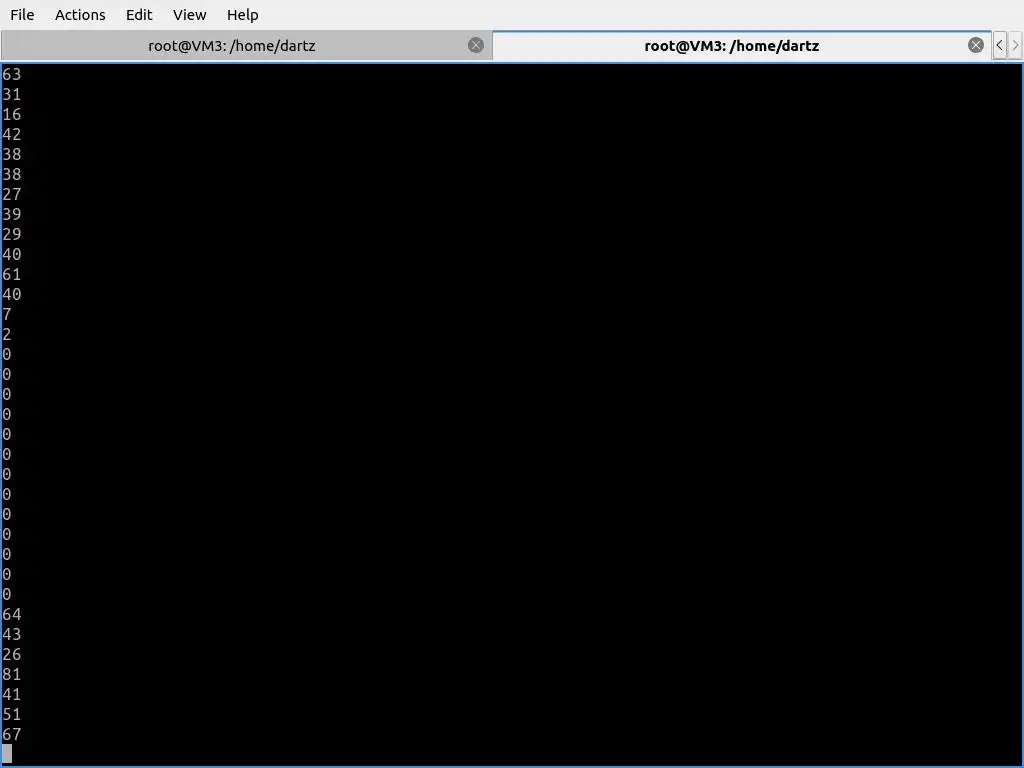
Task: Click the output value 31
Action: point(12,95)
